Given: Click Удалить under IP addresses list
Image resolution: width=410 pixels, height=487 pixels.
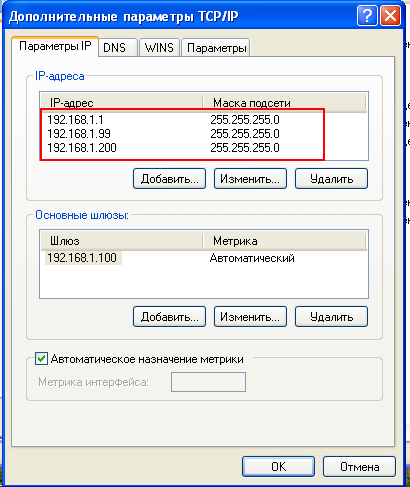Looking at the screenshot, I should 331,179.
